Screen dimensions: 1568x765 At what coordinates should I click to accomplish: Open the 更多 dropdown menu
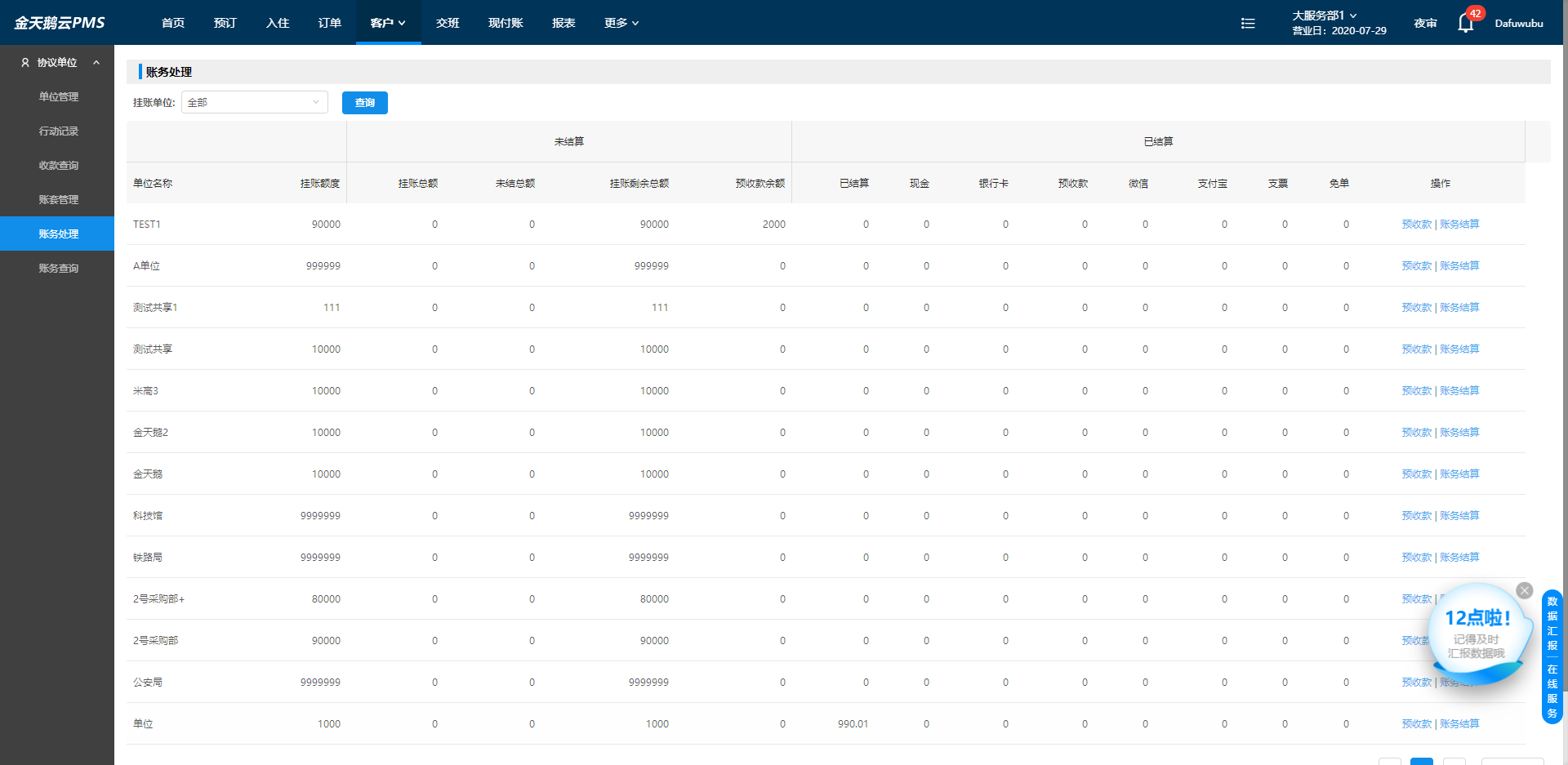(x=621, y=23)
